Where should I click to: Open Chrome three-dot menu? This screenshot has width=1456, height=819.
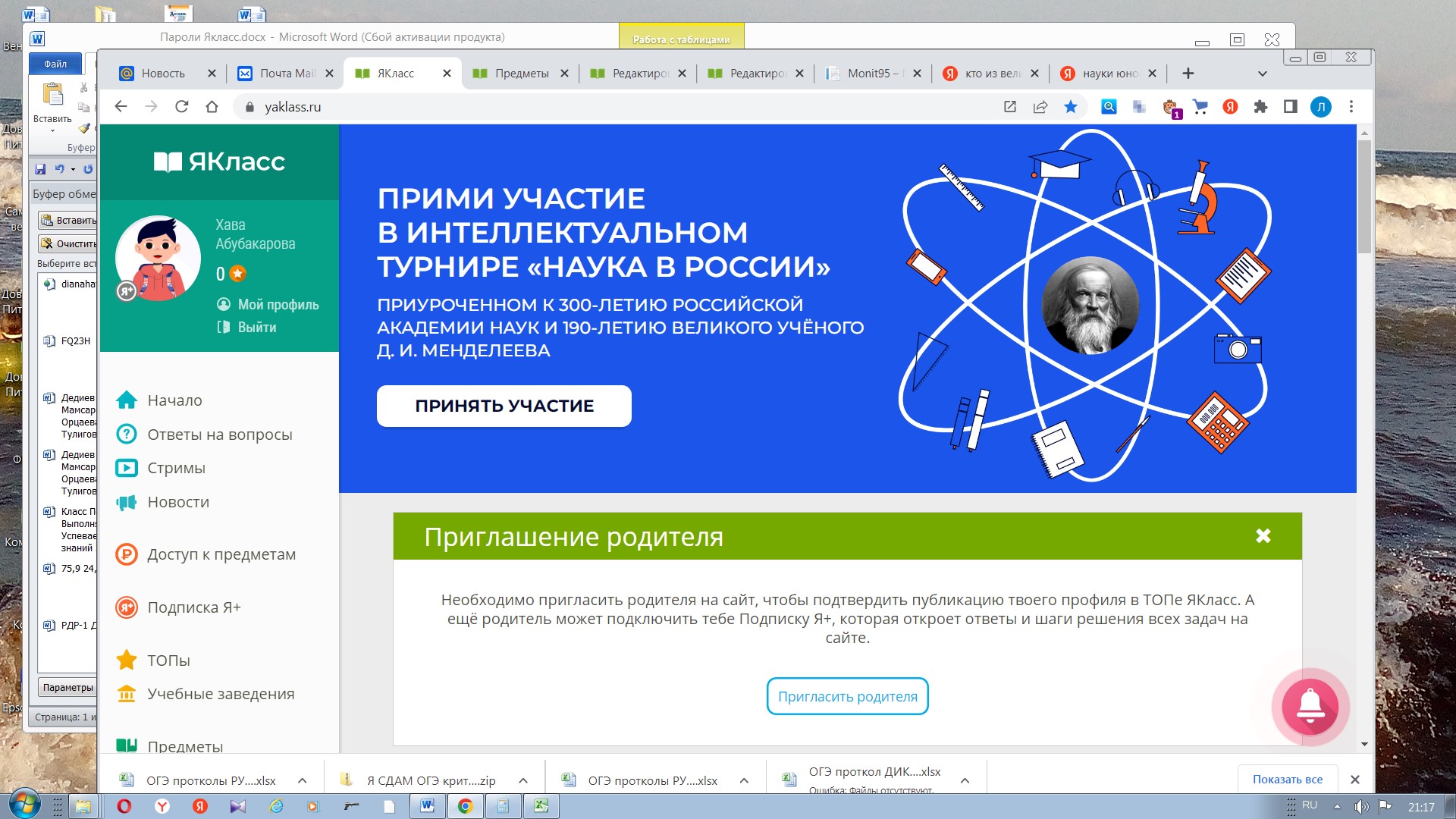coord(1351,107)
